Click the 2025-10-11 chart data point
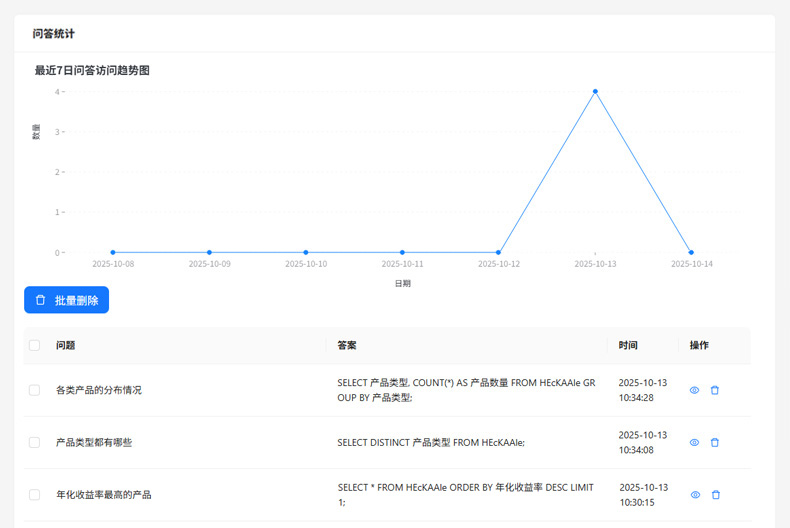This screenshot has height=528, width=790. 402,252
